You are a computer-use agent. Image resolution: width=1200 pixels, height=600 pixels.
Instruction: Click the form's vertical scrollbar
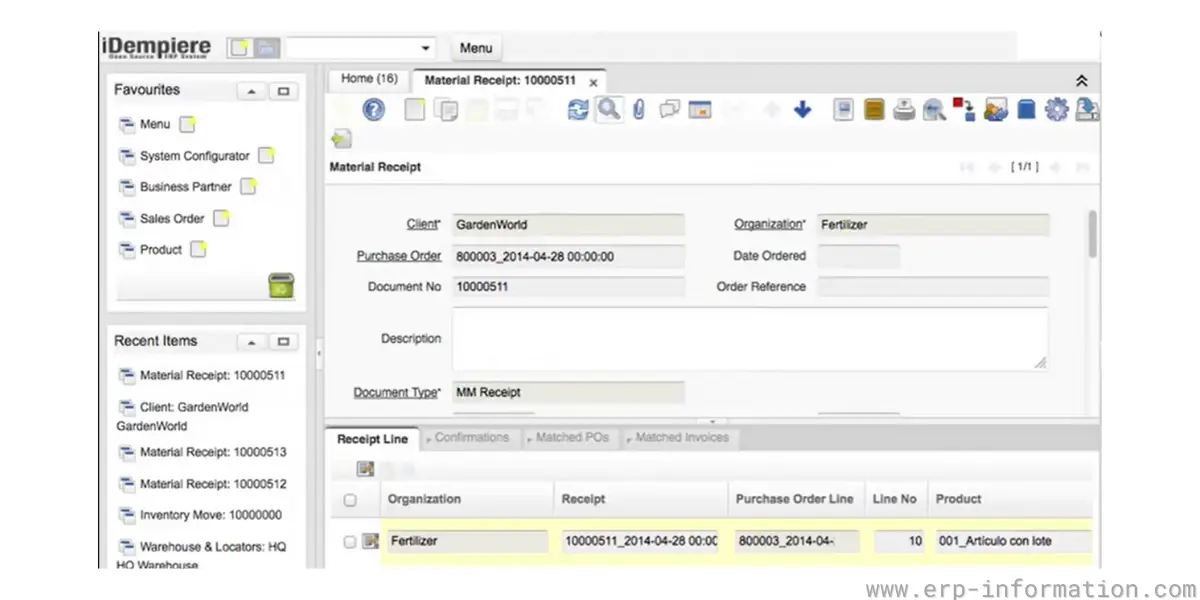tap(1092, 235)
